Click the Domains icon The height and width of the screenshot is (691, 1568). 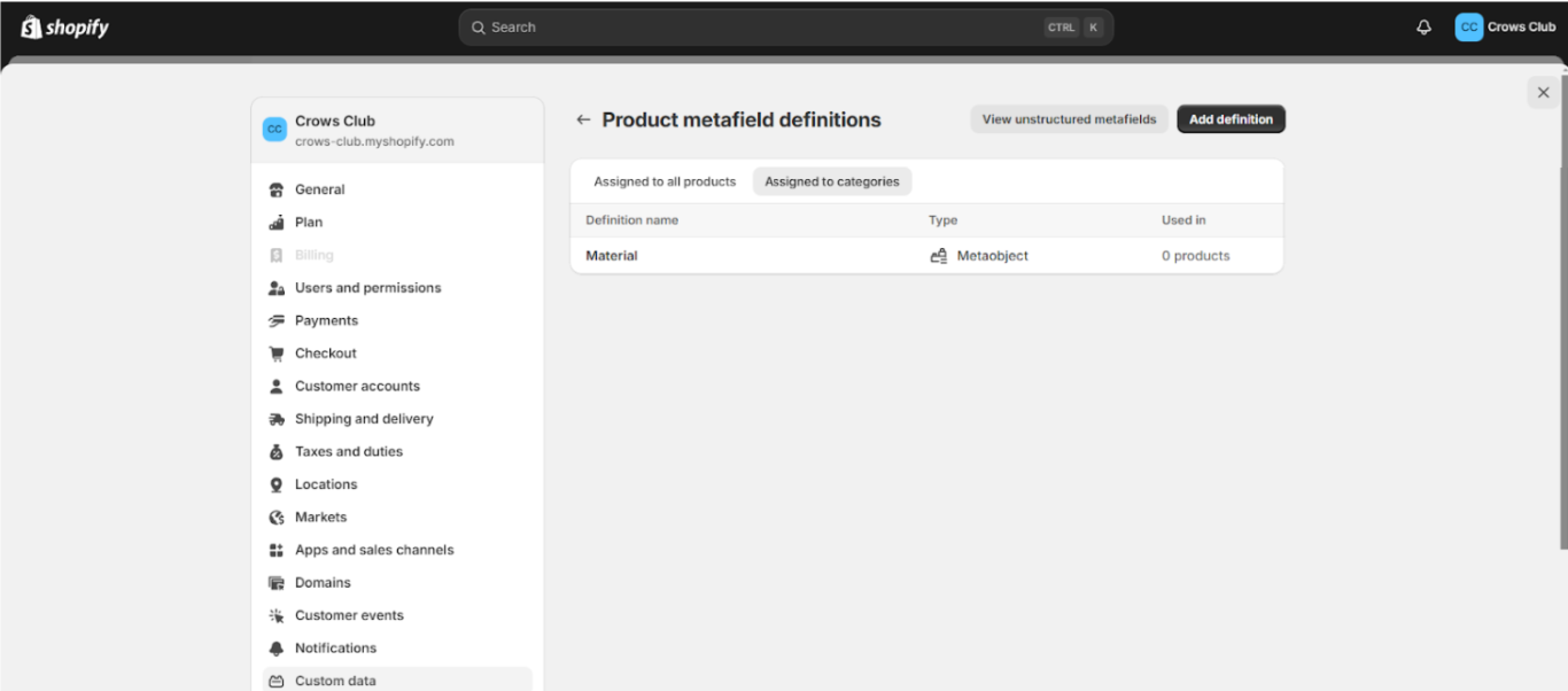(x=276, y=583)
